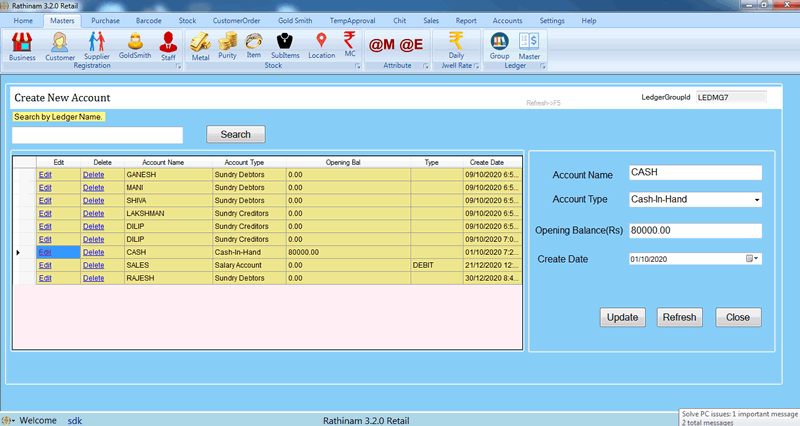Open the Purity stock icon
The image size is (800, 426).
(228, 45)
